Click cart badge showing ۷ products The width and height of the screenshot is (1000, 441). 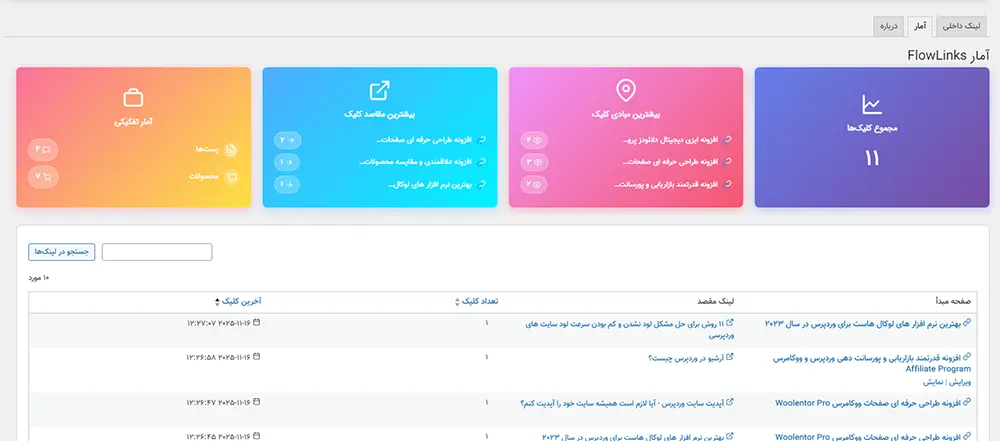point(43,177)
